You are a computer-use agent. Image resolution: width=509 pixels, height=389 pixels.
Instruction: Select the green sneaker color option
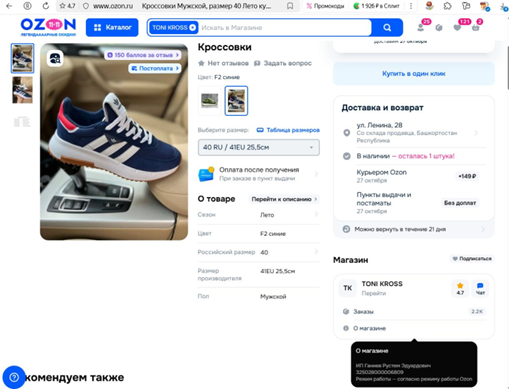(x=210, y=101)
